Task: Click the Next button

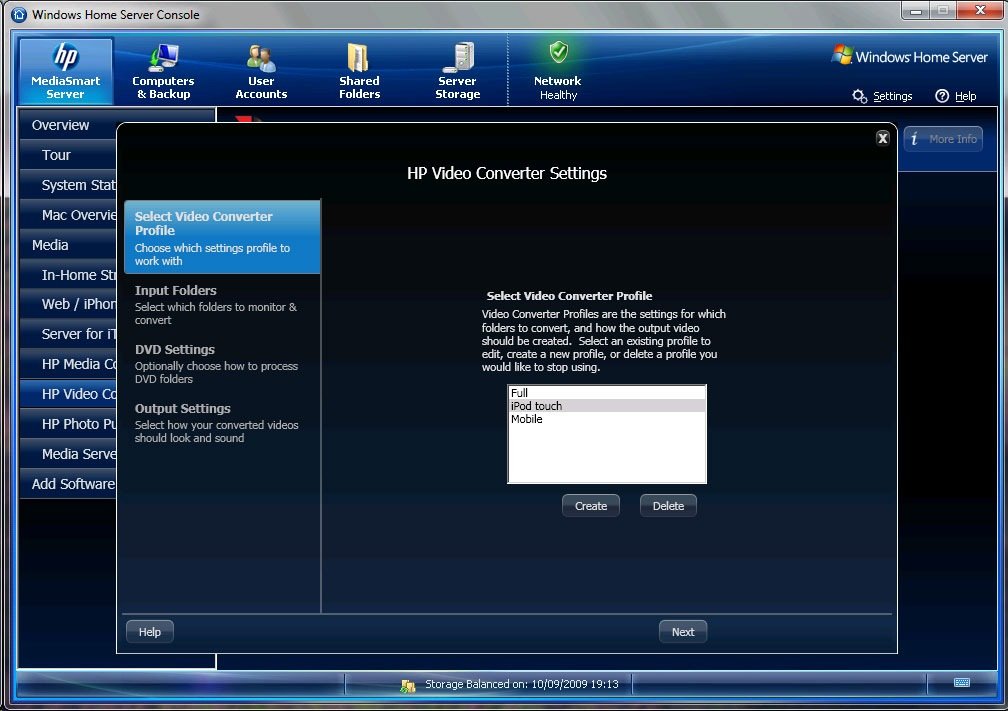Action: pos(683,632)
